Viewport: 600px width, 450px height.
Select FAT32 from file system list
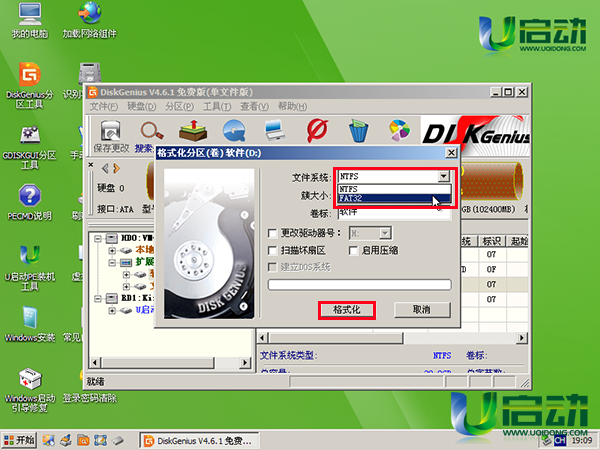tap(395, 198)
